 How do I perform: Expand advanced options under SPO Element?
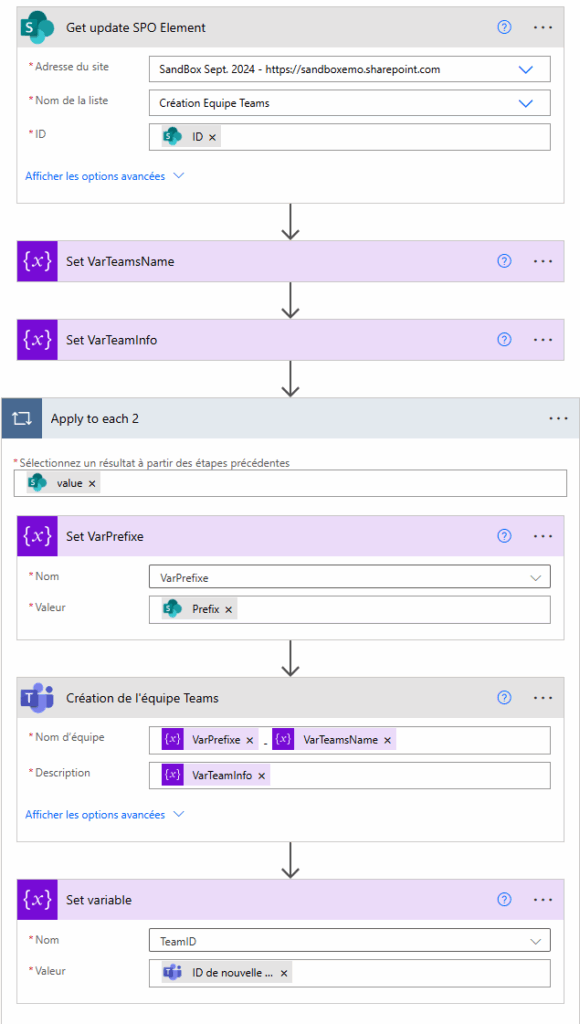tap(105, 176)
